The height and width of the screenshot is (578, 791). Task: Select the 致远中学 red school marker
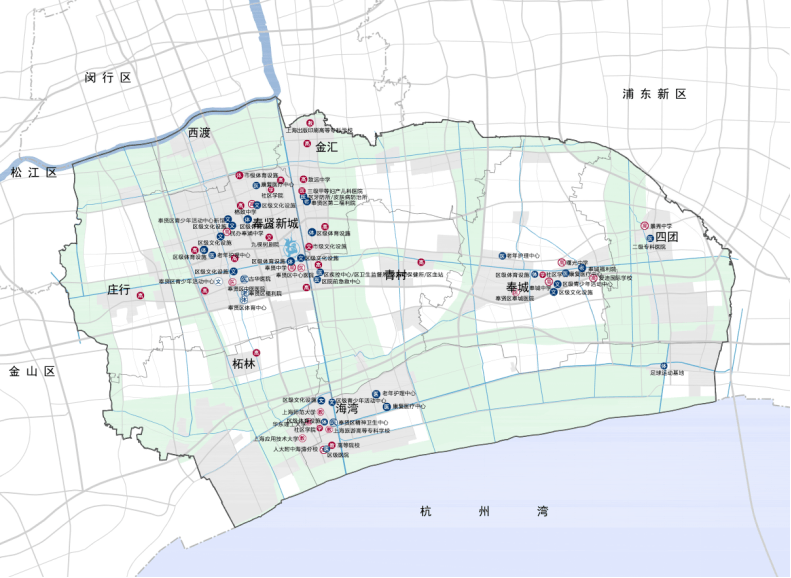click(x=303, y=179)
